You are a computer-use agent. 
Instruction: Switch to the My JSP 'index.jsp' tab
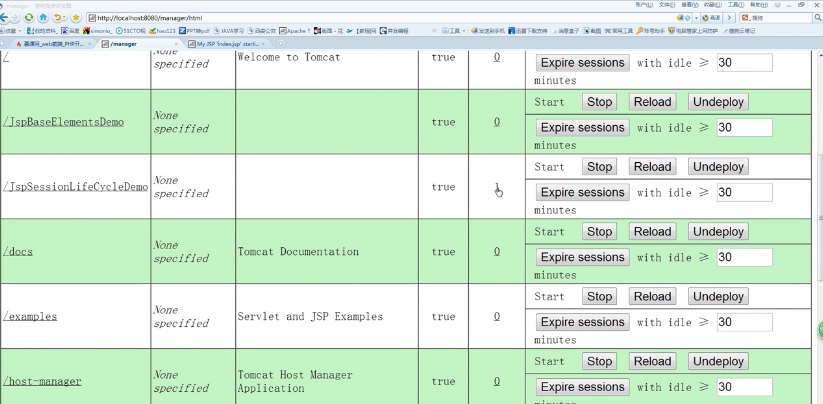[227, 44]
